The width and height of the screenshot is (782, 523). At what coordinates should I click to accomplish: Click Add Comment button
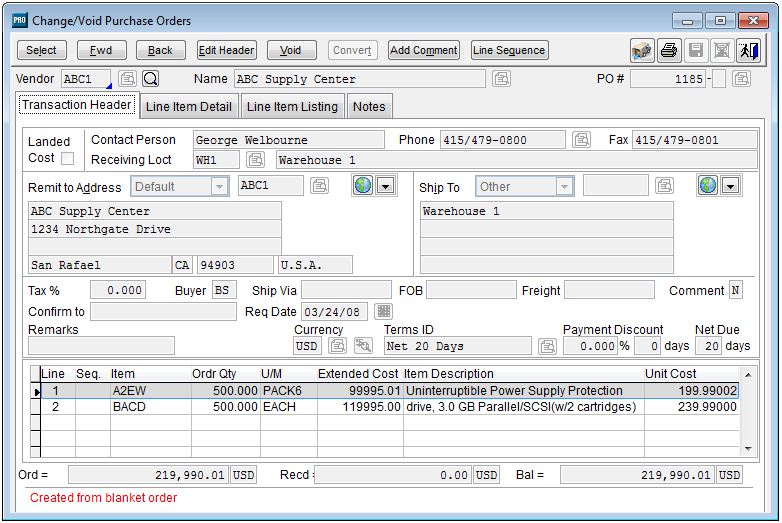tap(424, 50)
